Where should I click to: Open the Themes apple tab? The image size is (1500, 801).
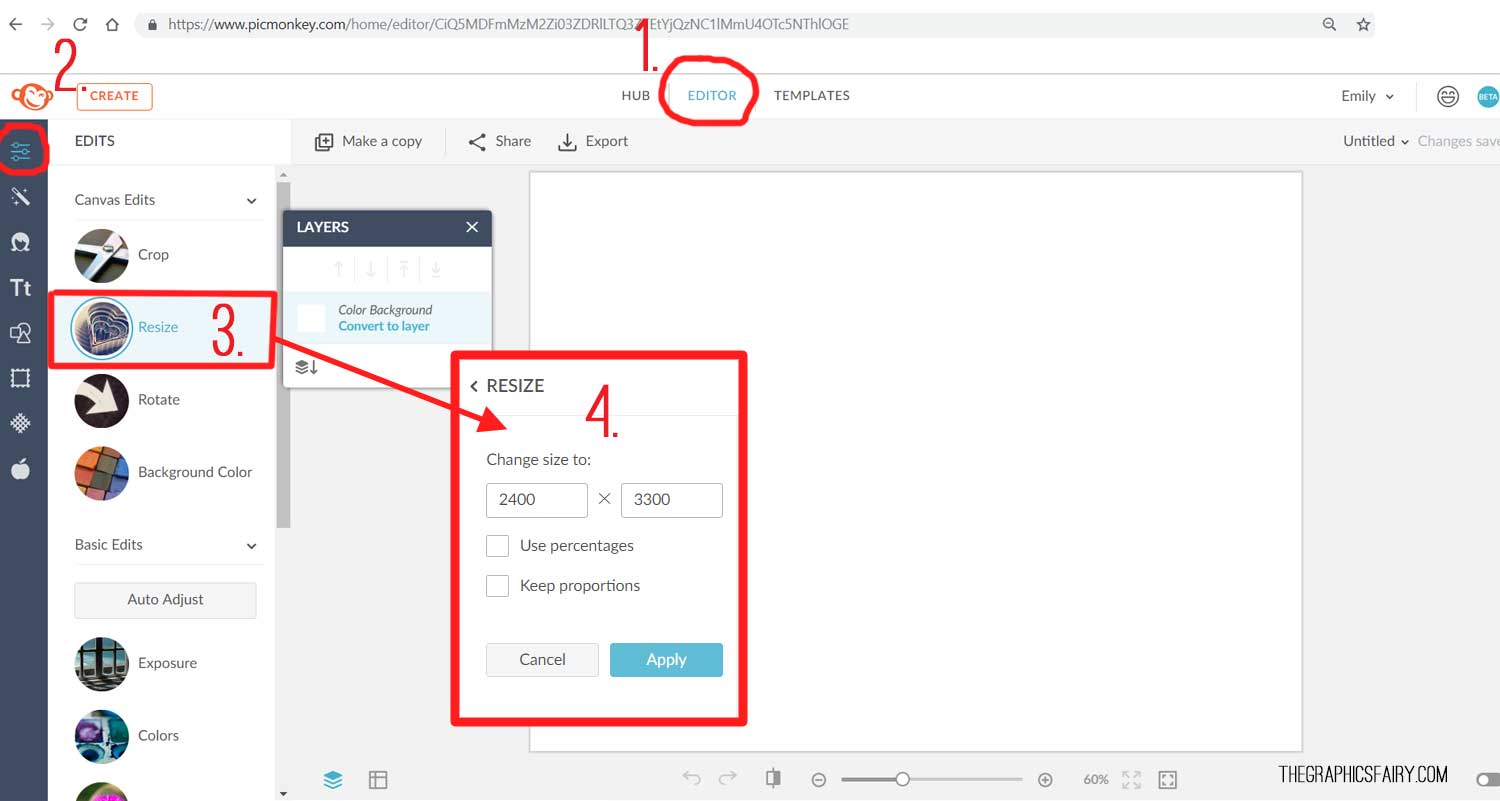[x=20, y=469]
